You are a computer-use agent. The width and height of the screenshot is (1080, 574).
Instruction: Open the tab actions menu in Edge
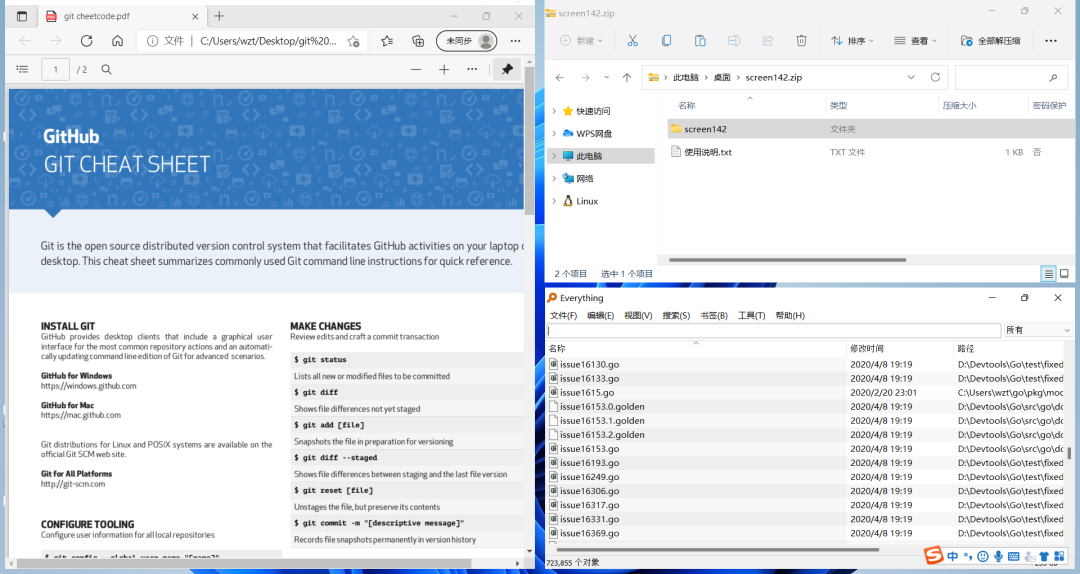(x=22, y=16)
